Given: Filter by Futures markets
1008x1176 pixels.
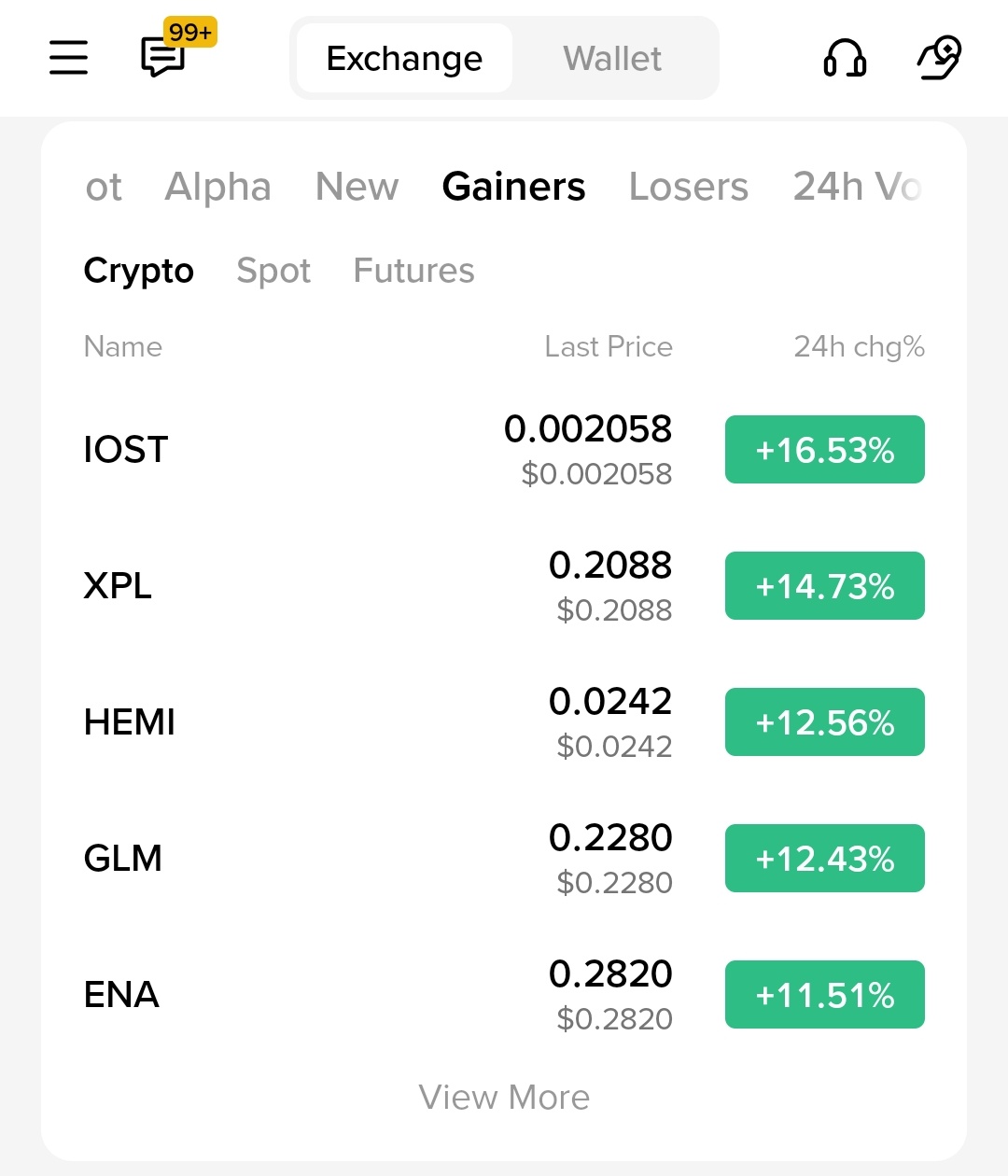Looking at the screenshot, I should (413, 271).
